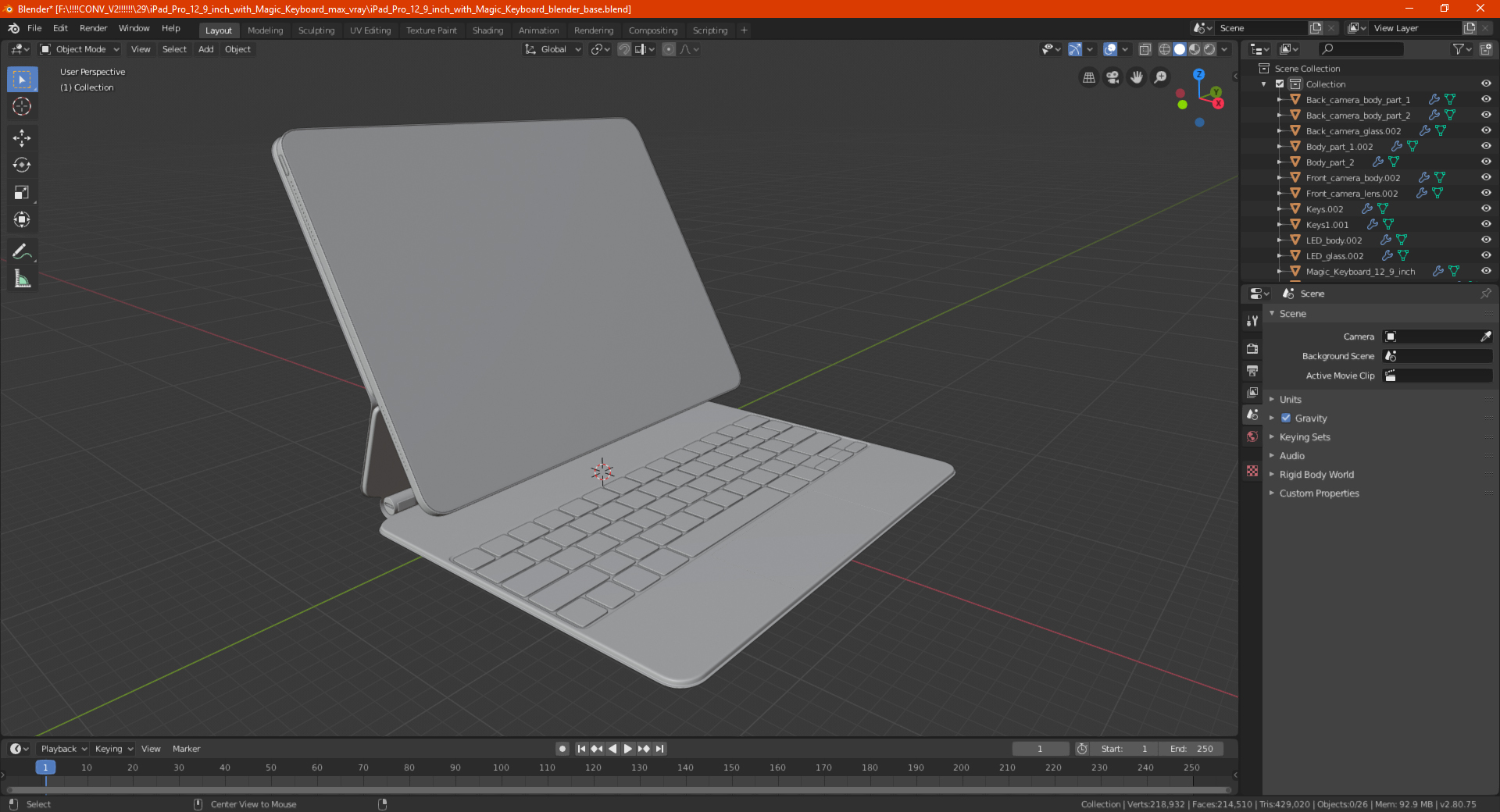1500x812 pixels.
Task: Open the File menu
Action: [34, 28]
